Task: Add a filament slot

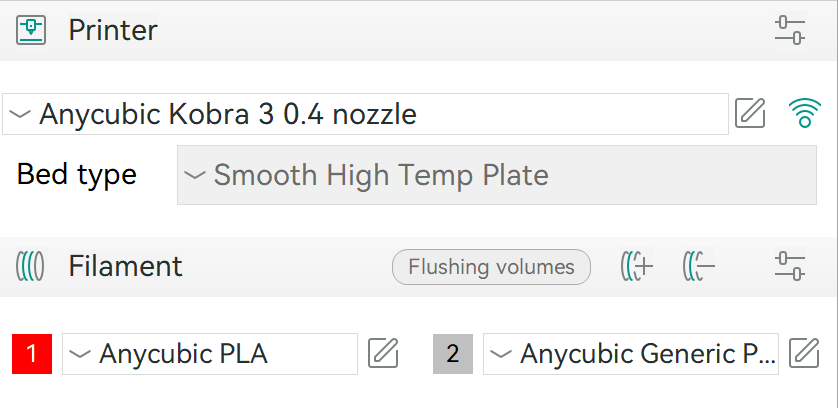Action: click(637, 266)
